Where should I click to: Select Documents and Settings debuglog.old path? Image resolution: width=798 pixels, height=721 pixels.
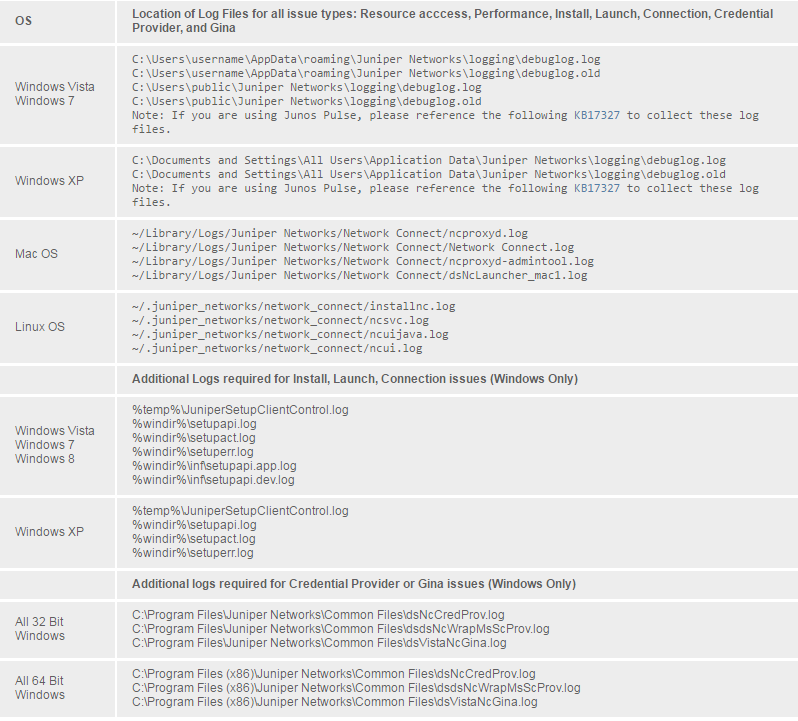[429, 174]
